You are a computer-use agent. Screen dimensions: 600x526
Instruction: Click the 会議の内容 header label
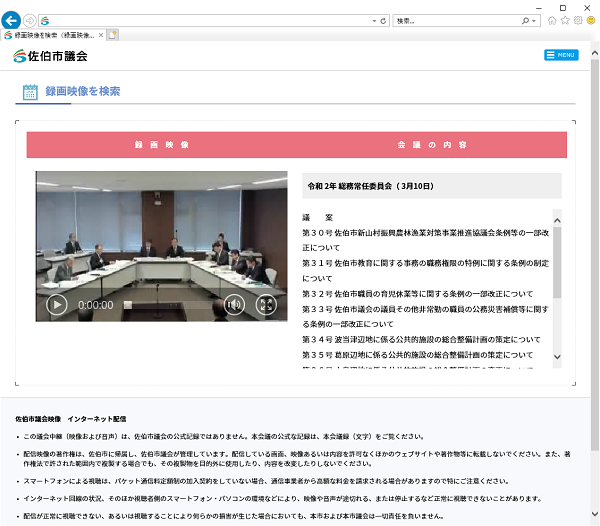(x=432, y=145)
